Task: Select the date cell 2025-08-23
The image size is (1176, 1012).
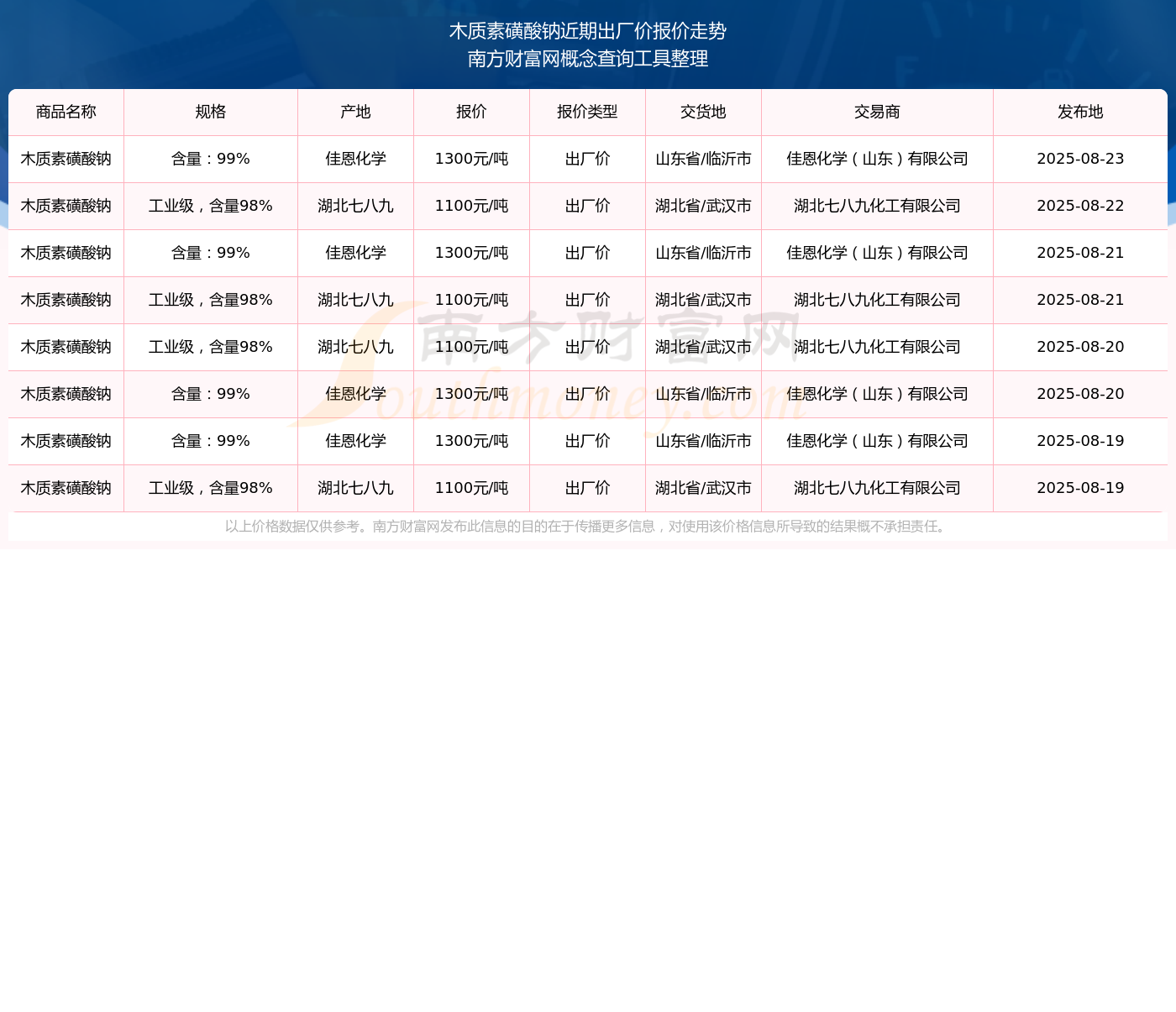Action: 1080,160
